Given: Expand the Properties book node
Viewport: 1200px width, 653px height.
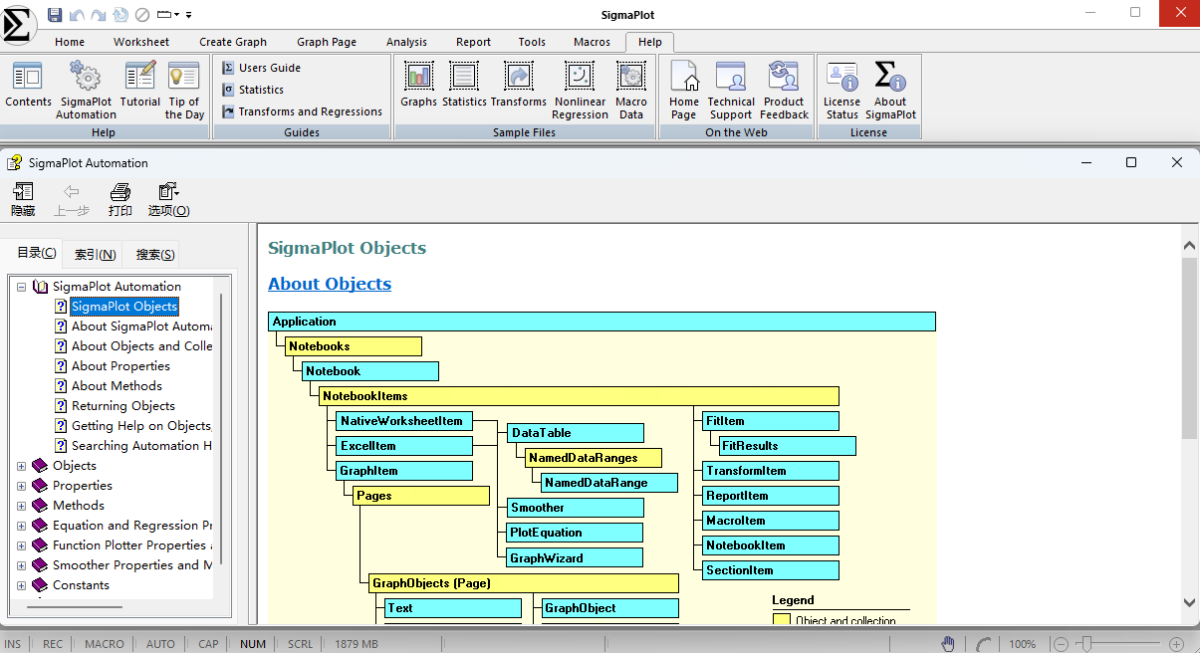Looking at the screenshot, I should pos(22,486).
